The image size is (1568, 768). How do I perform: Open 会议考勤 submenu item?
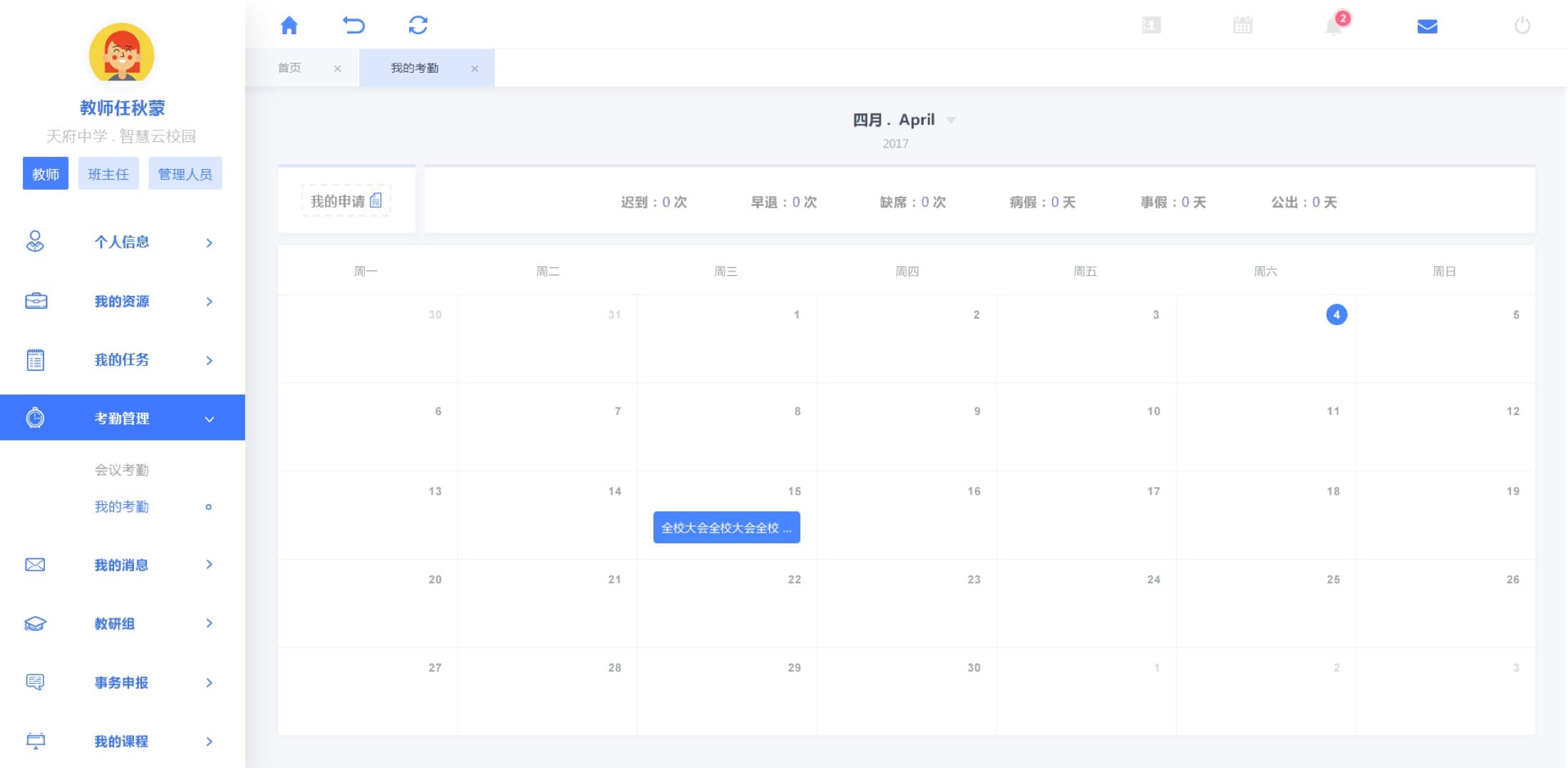(x=122, y=470)
